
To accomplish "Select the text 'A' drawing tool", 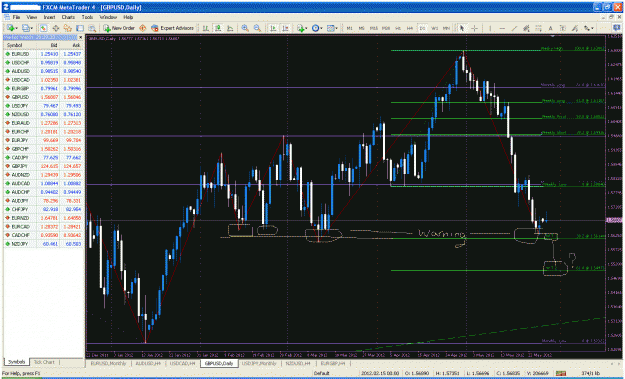I will (550, 28).
